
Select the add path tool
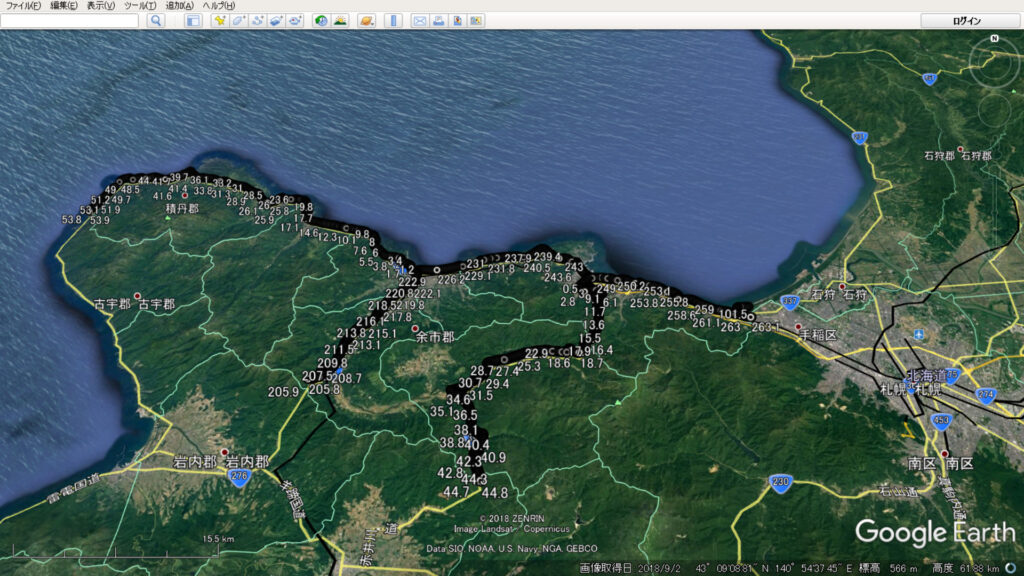pos(257,20)
